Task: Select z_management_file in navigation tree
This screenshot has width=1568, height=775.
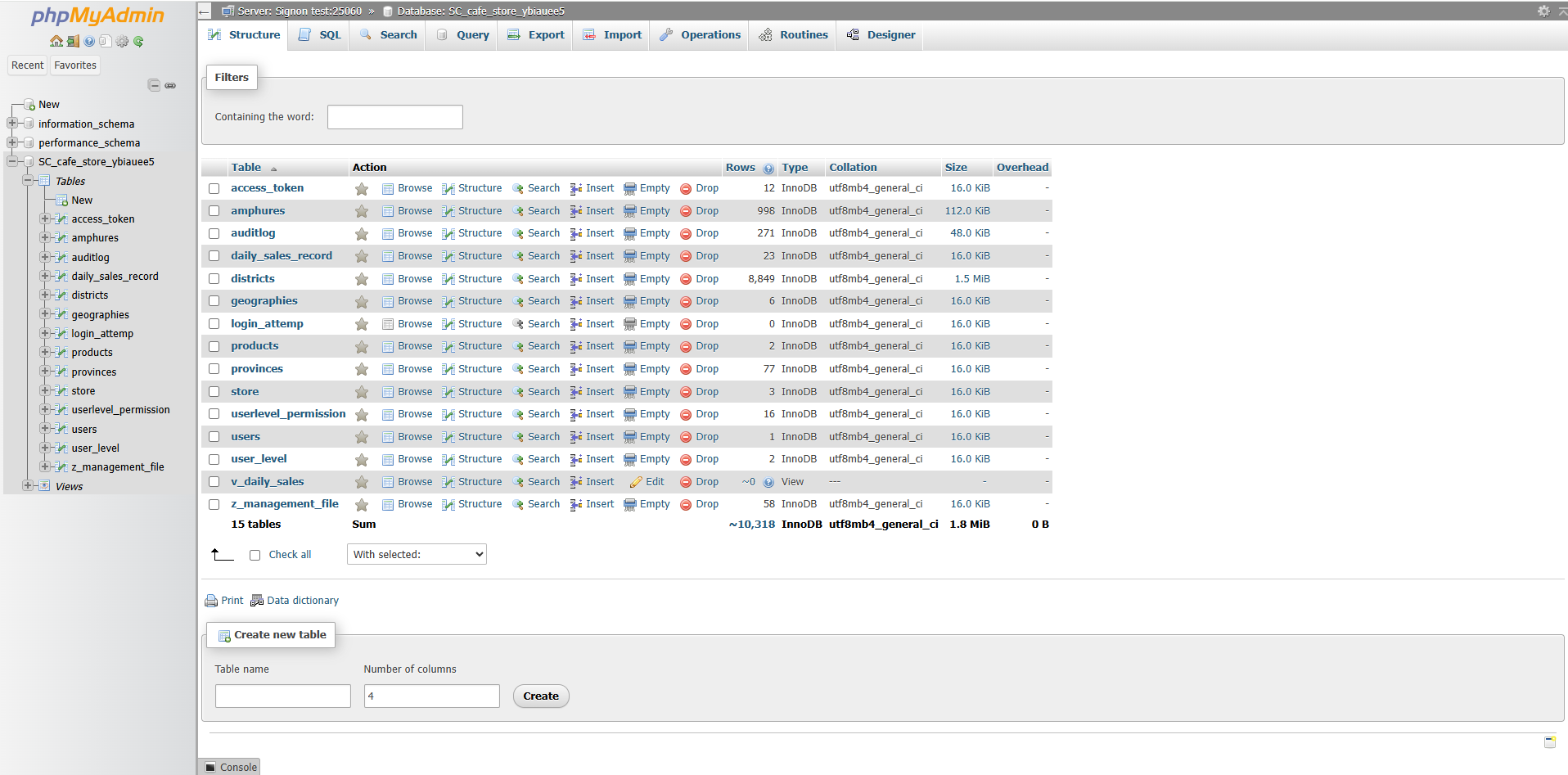Action: (x=118, y=467)
